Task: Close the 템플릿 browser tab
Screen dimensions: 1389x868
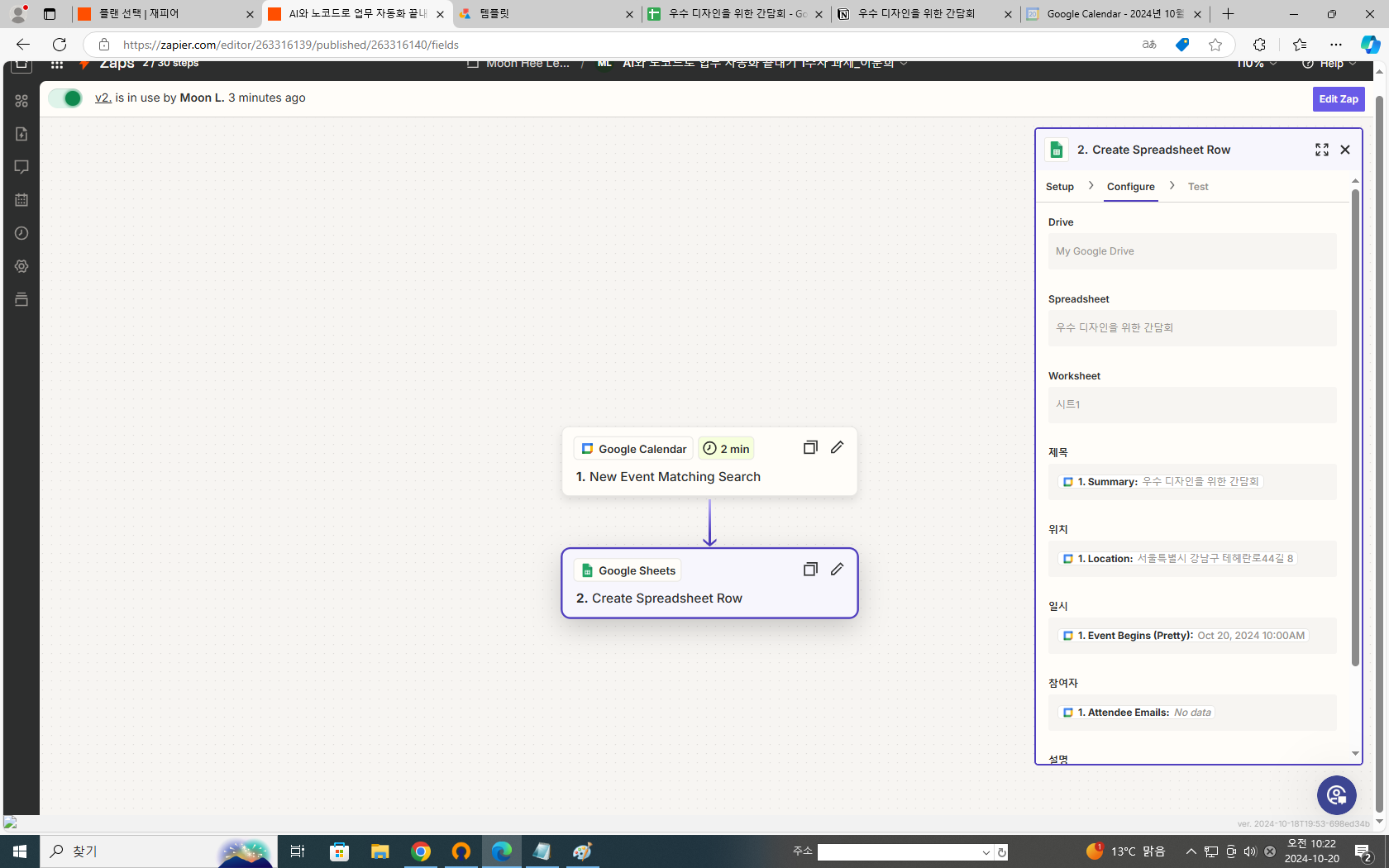Action: click(x=629, y=14)
